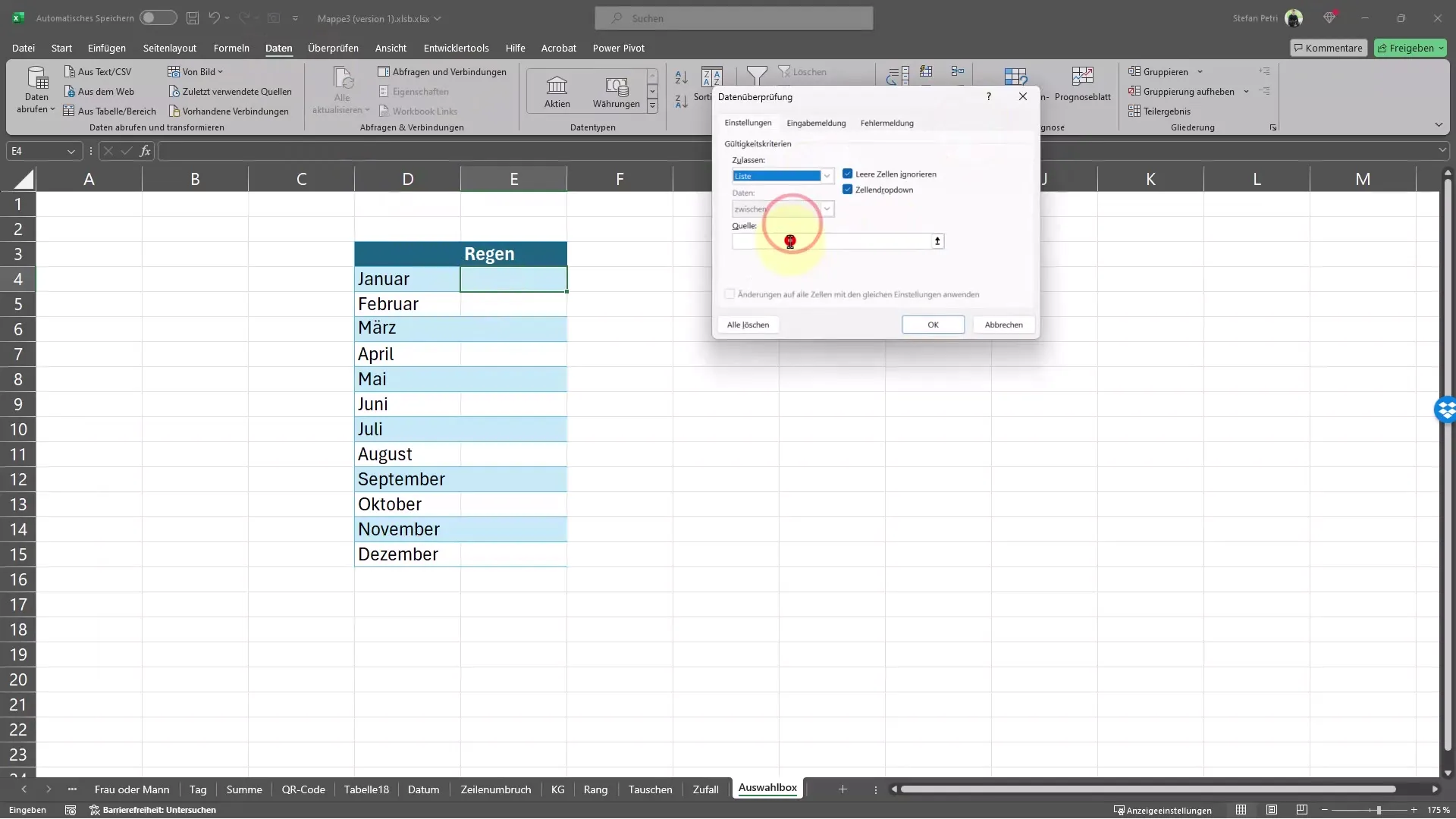Sort ascending A to Z

coord(681,77)
